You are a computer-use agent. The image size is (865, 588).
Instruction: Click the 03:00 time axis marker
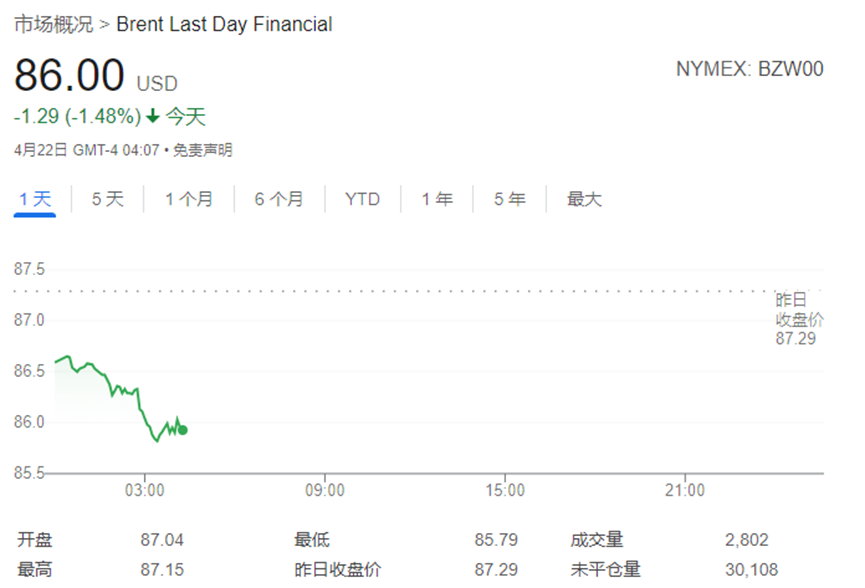[x=145, y=490]
